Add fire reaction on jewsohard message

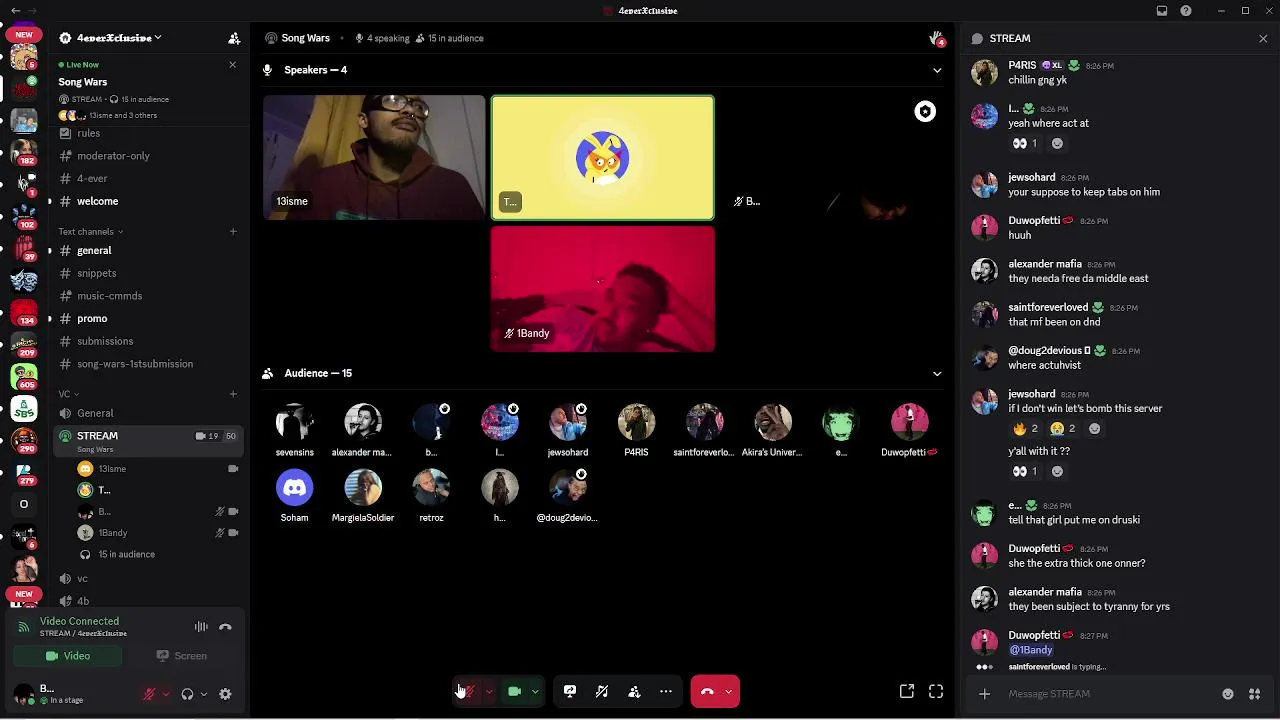tap(1026, 428)
